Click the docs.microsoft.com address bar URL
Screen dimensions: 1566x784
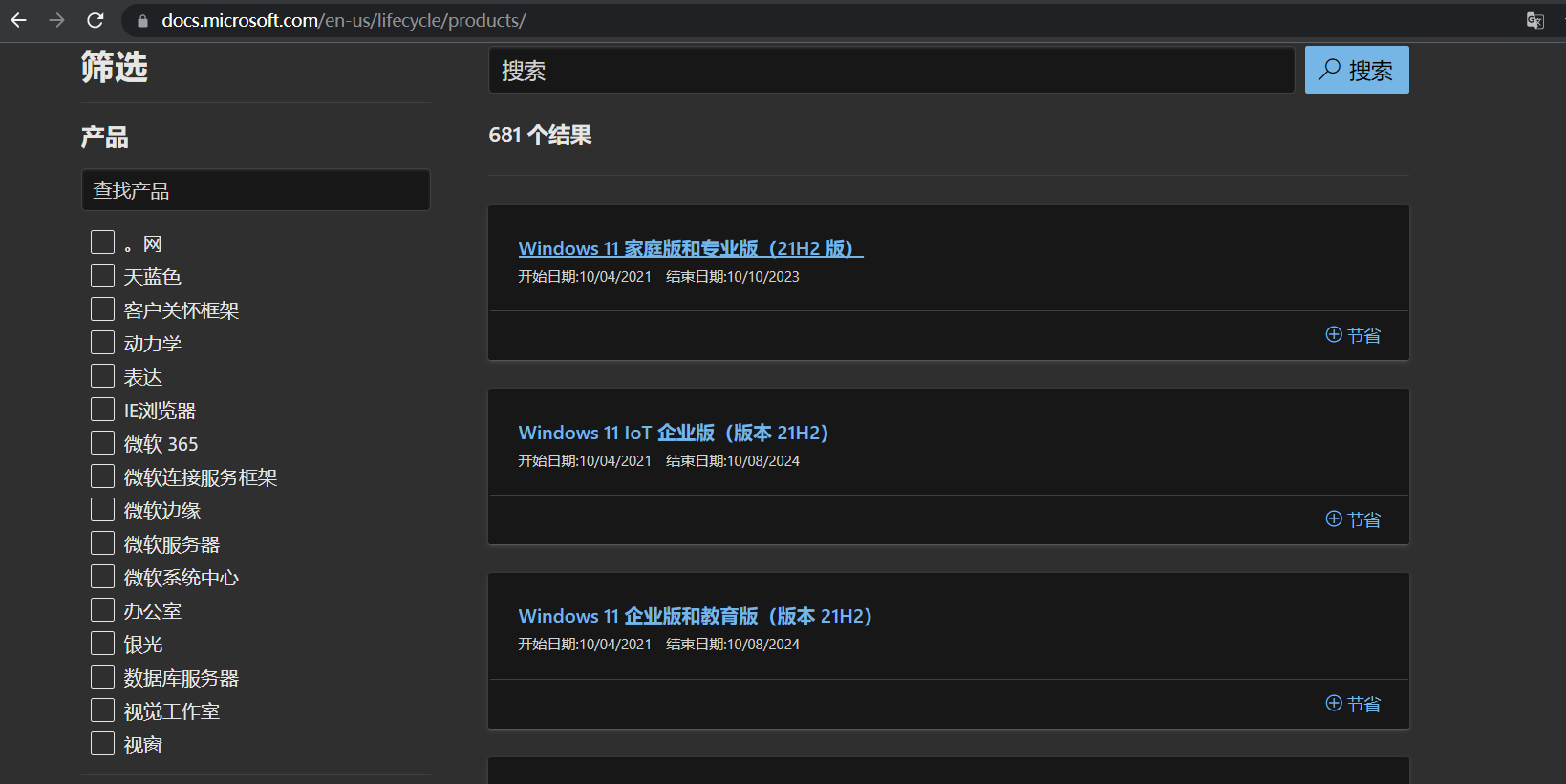tap(344, 21)
